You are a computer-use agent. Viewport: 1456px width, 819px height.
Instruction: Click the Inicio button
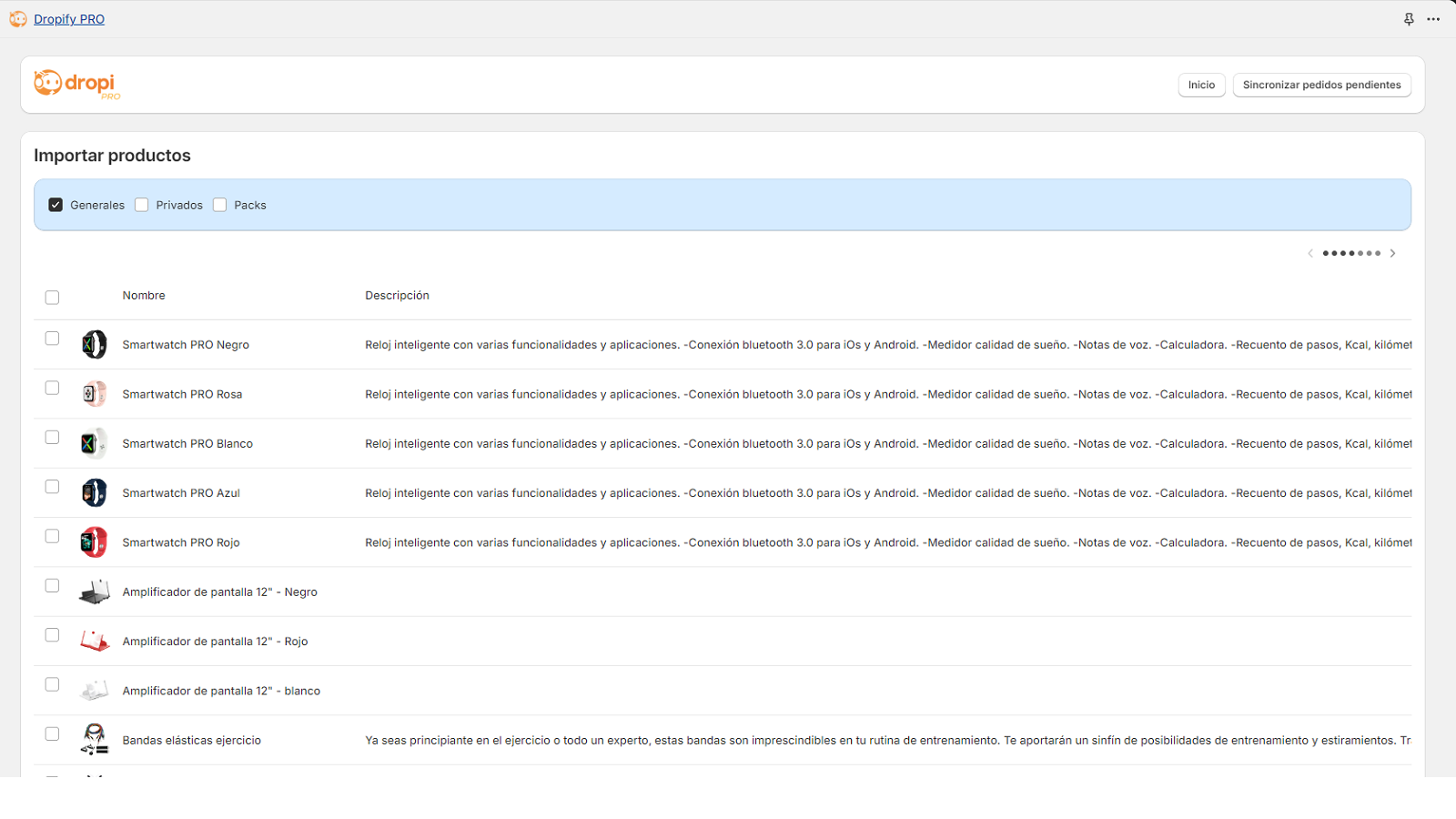pos(1201,85)
